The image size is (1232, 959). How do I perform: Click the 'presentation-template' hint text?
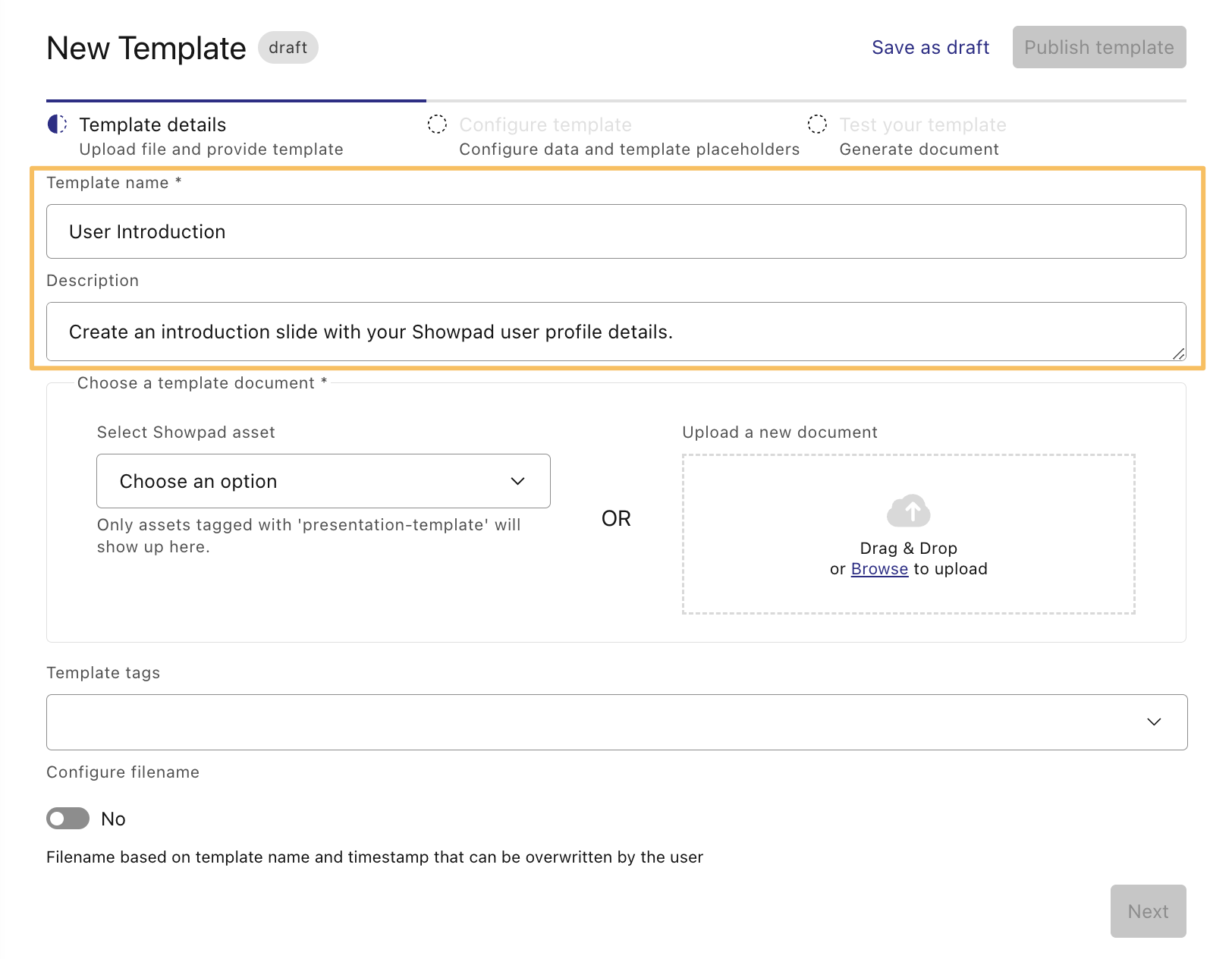pos(309,536)
